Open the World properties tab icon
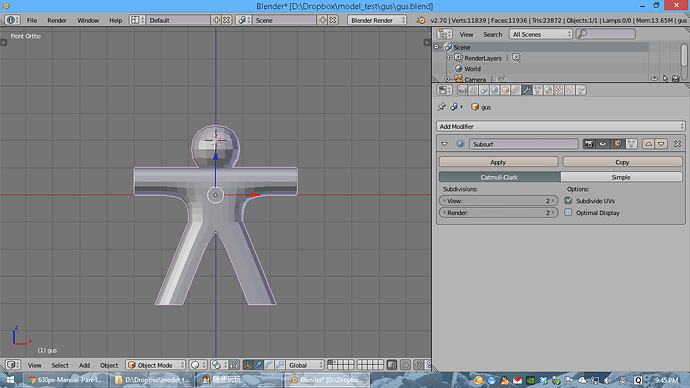Image resolution: width=690 pixels, height=388 pixels. (494, 90)
